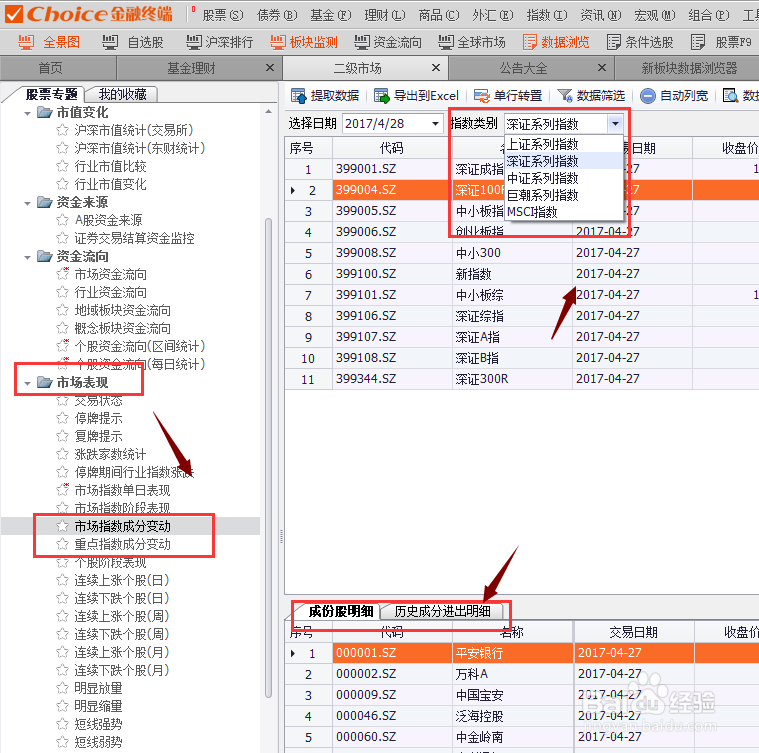Screen dimensions: 759x753
Task: Favorite star for A股资金来源
Action: pyautogui.click(x=62, y=220)
